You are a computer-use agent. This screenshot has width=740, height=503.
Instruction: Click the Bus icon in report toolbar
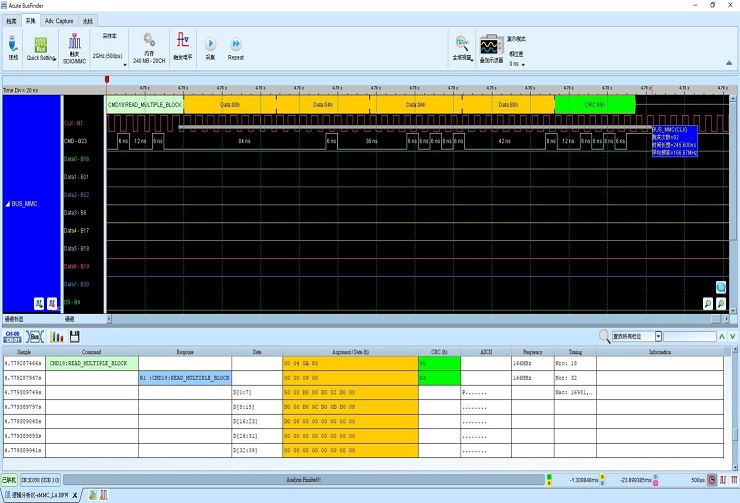click(x=34, y=337)
